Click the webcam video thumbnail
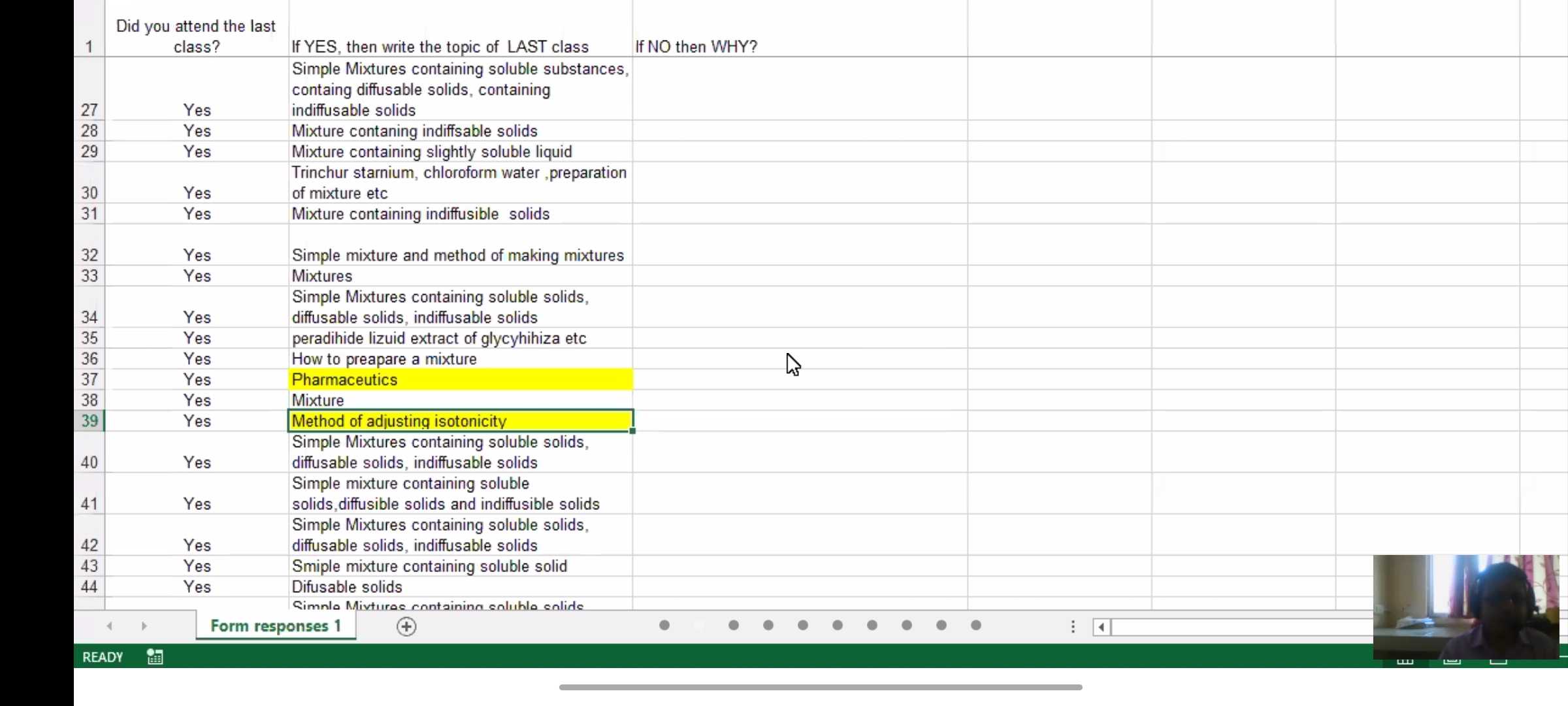Screen dimensions: 1568x706 point(1465,606)
